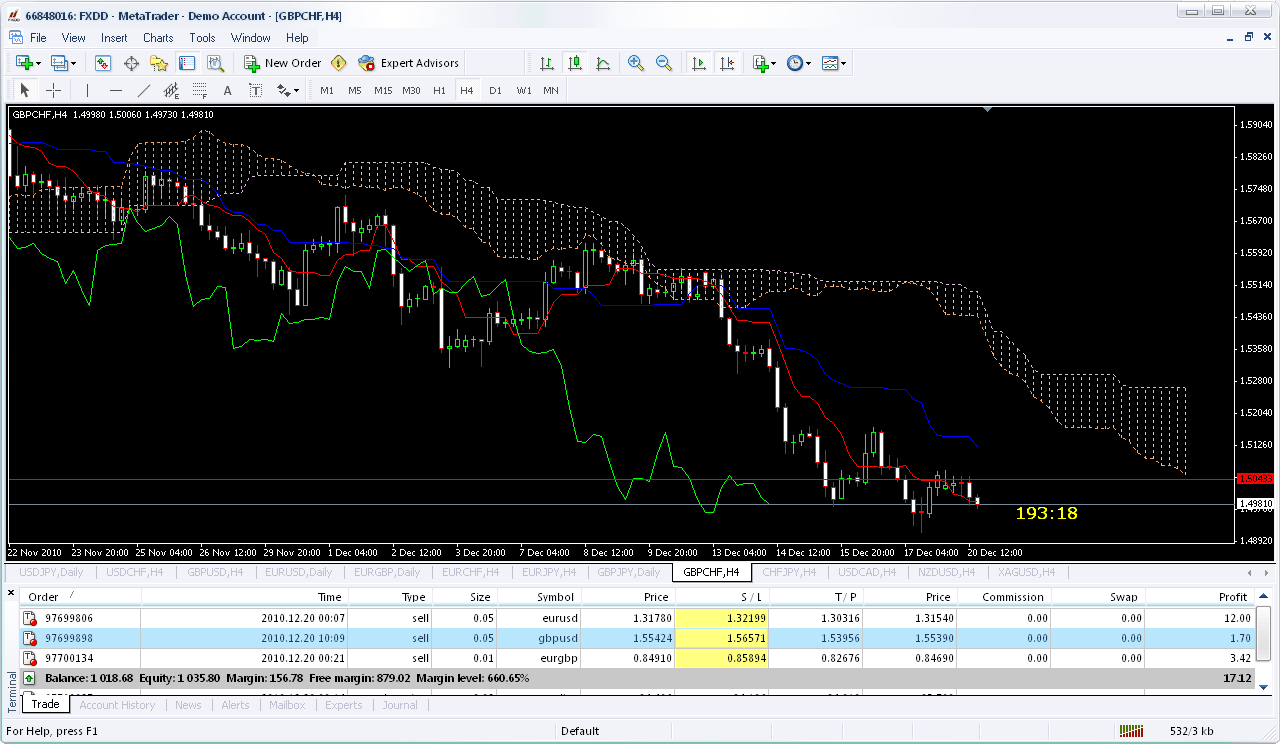Switch chart to Line Chart
The width and height of the screenshot is (1280, 744).
(603, 63)
